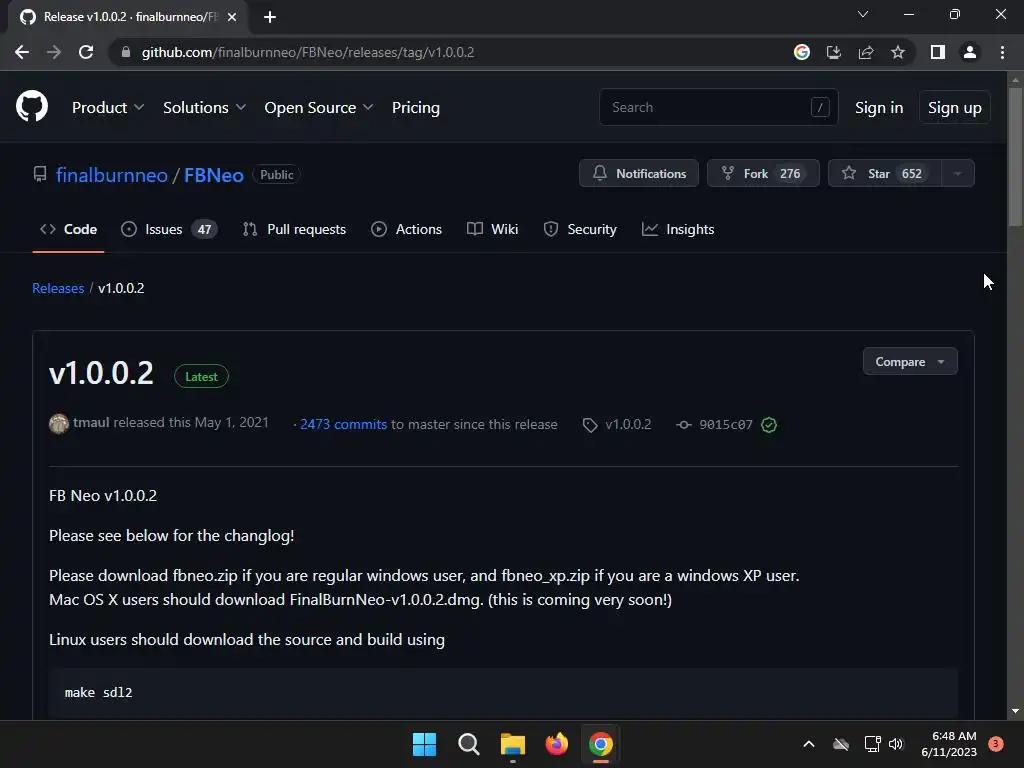Switch to the Code tab
This screenshot has width=1024, height=768.
tap(69, 229)
